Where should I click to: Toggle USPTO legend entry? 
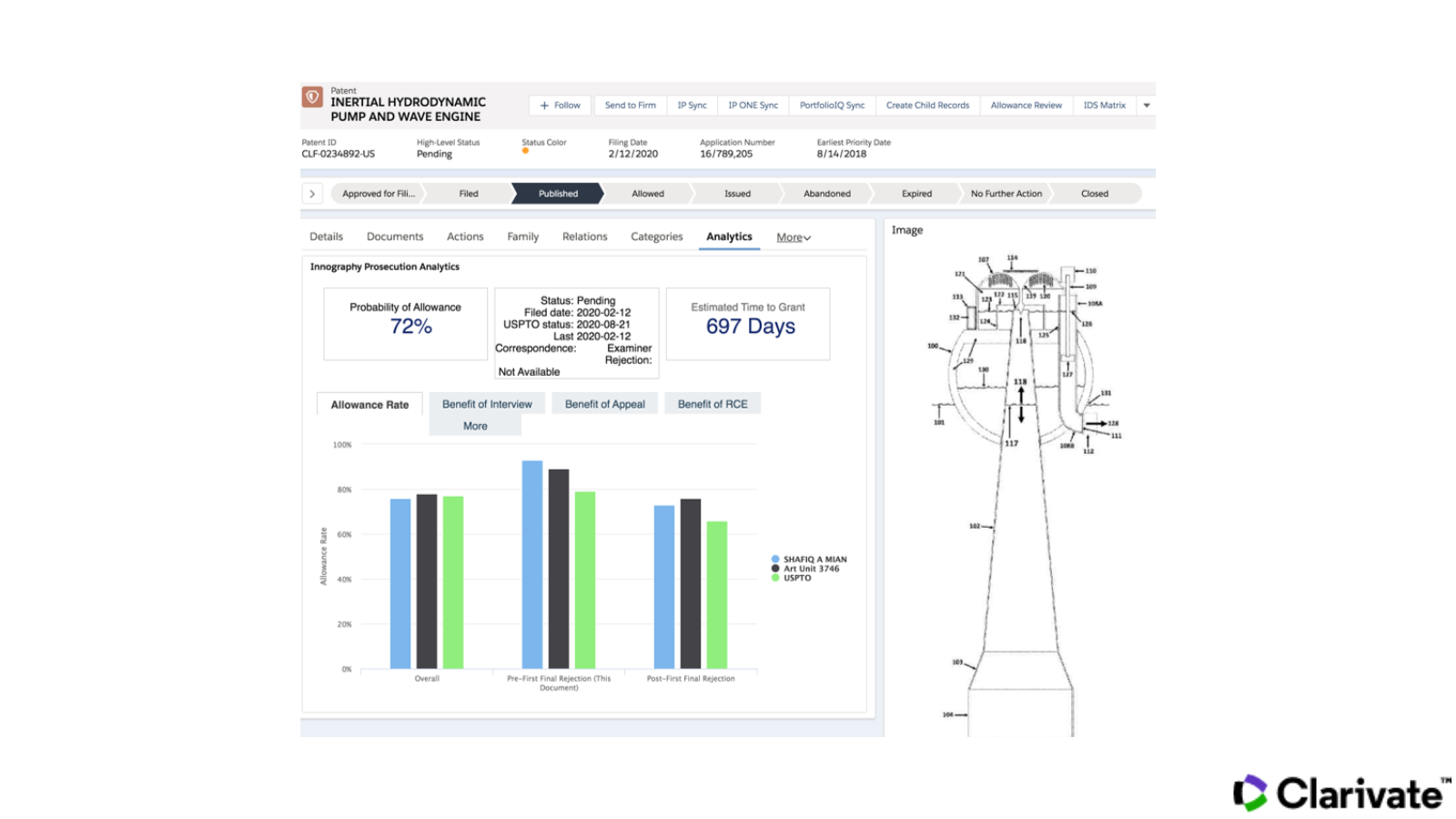coord(791,578)
